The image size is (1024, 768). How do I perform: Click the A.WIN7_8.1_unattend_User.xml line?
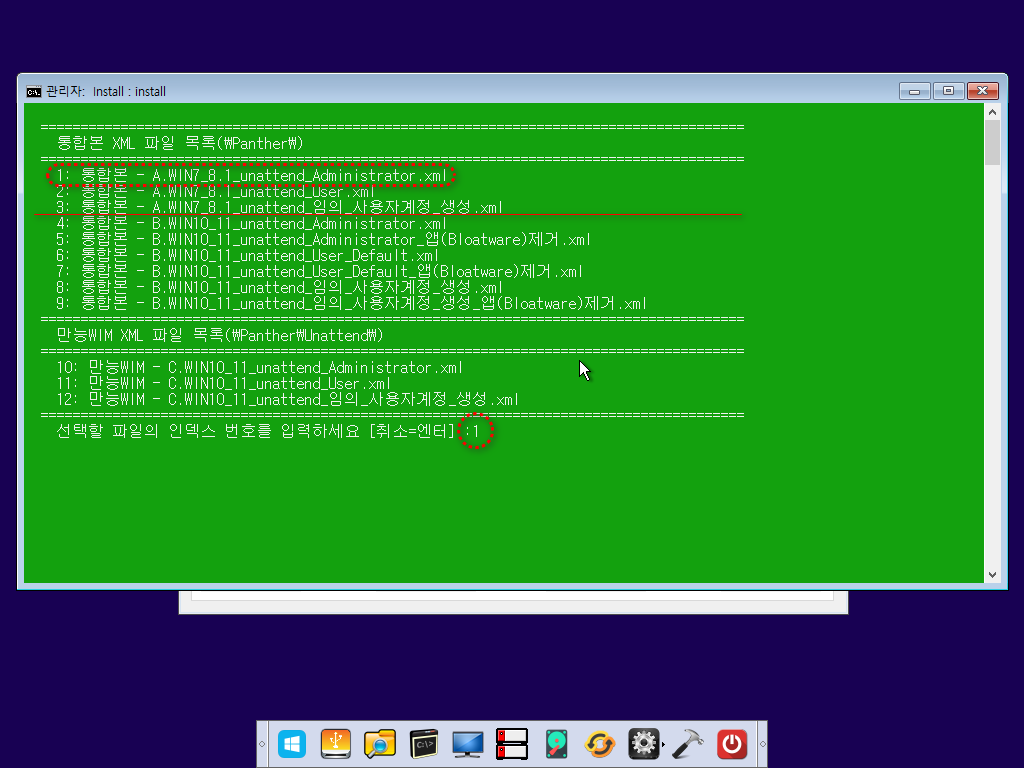click(216, 191)
